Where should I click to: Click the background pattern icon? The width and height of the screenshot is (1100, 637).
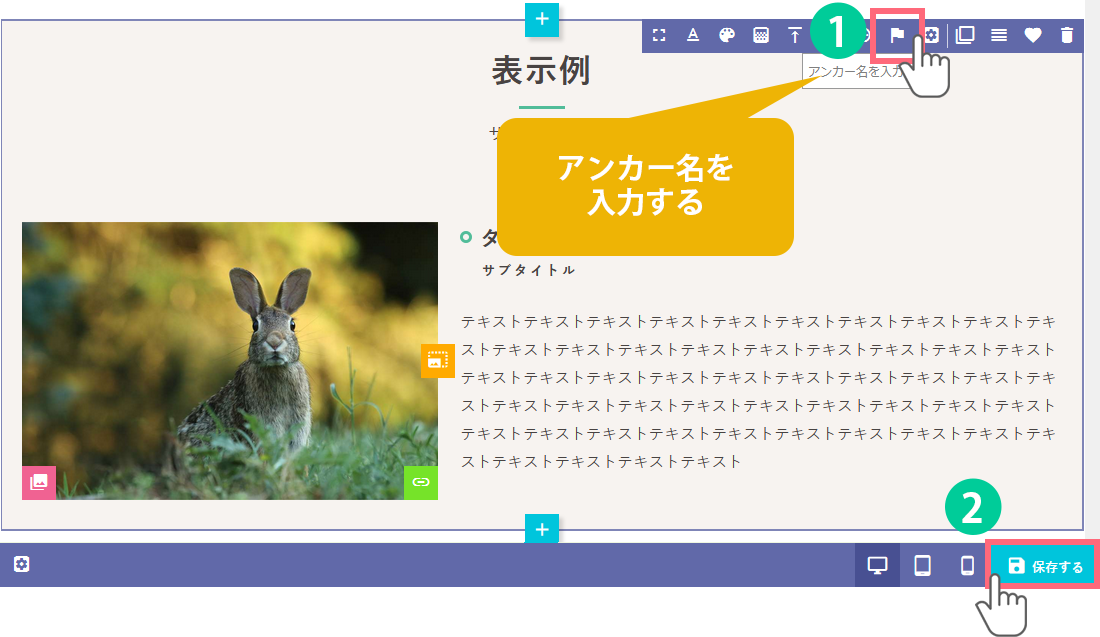pos(761,36)
